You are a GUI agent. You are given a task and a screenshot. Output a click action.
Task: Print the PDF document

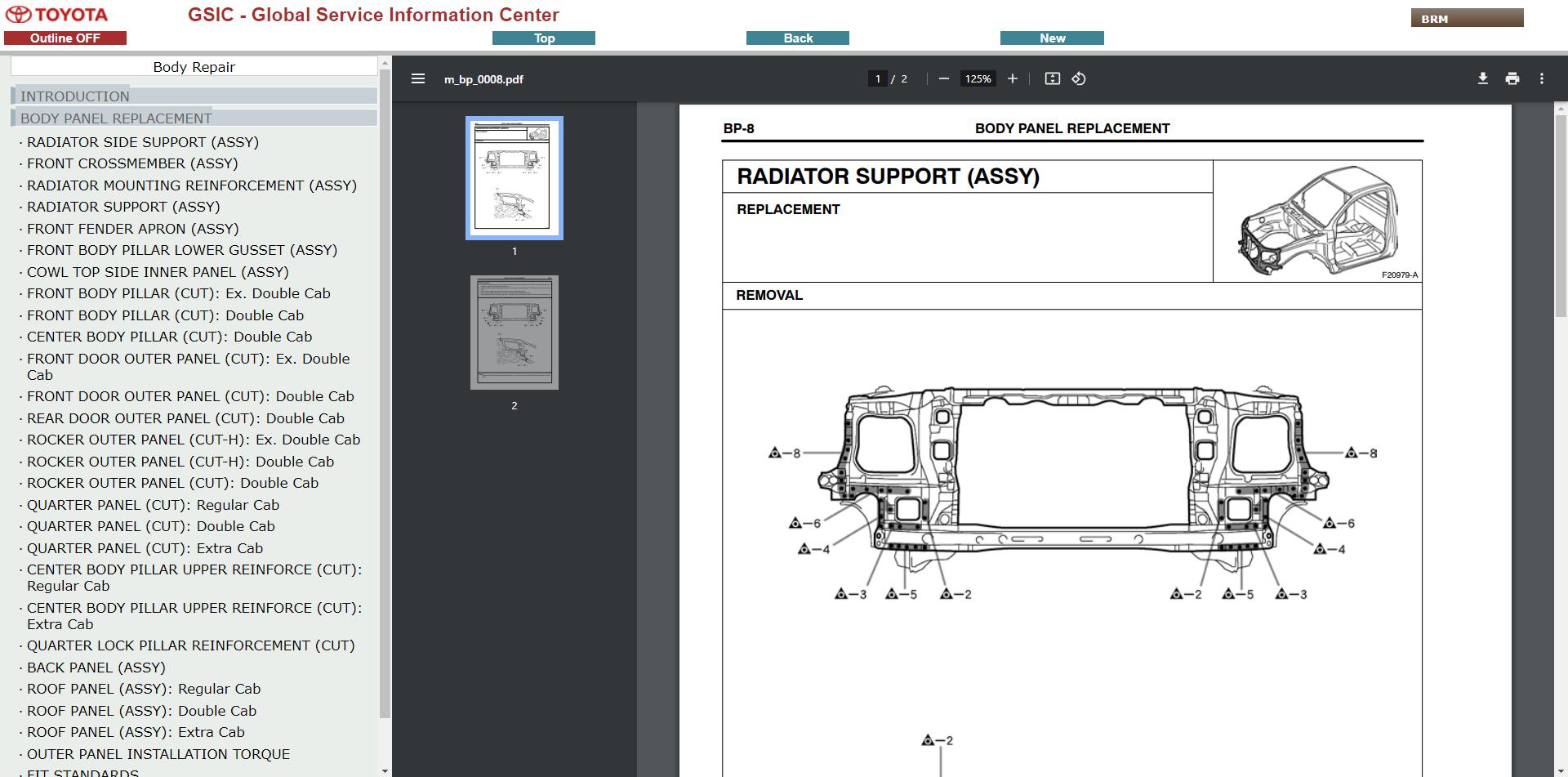1512,79
